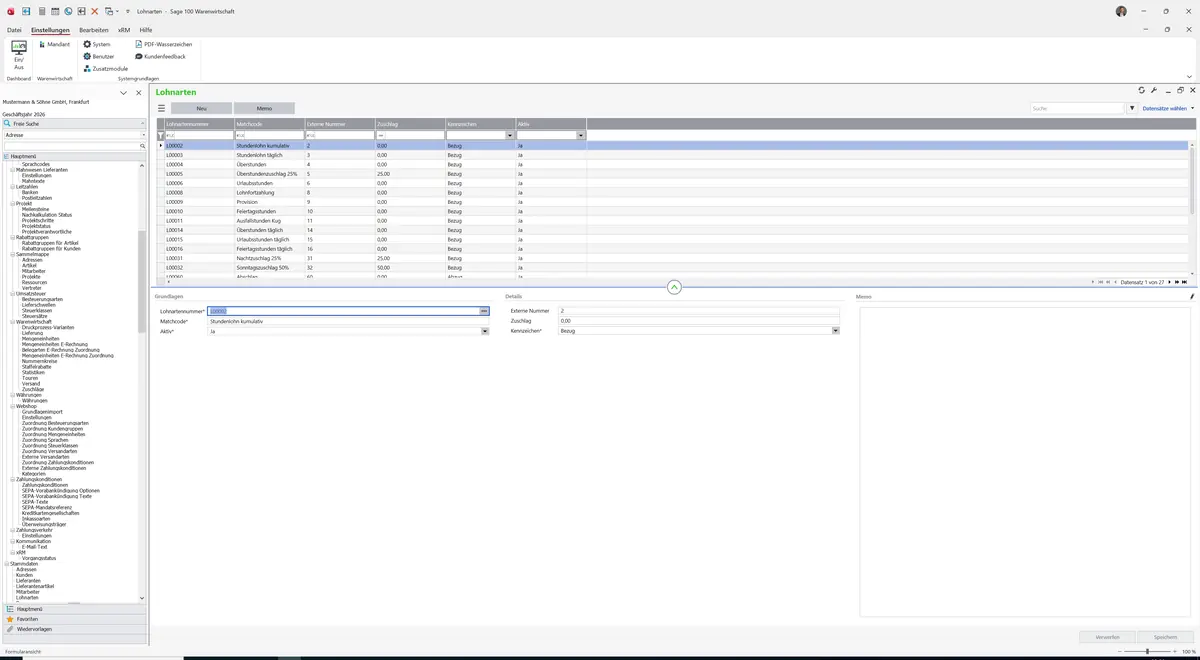Open the Hilfe menu

click(146, 30)
